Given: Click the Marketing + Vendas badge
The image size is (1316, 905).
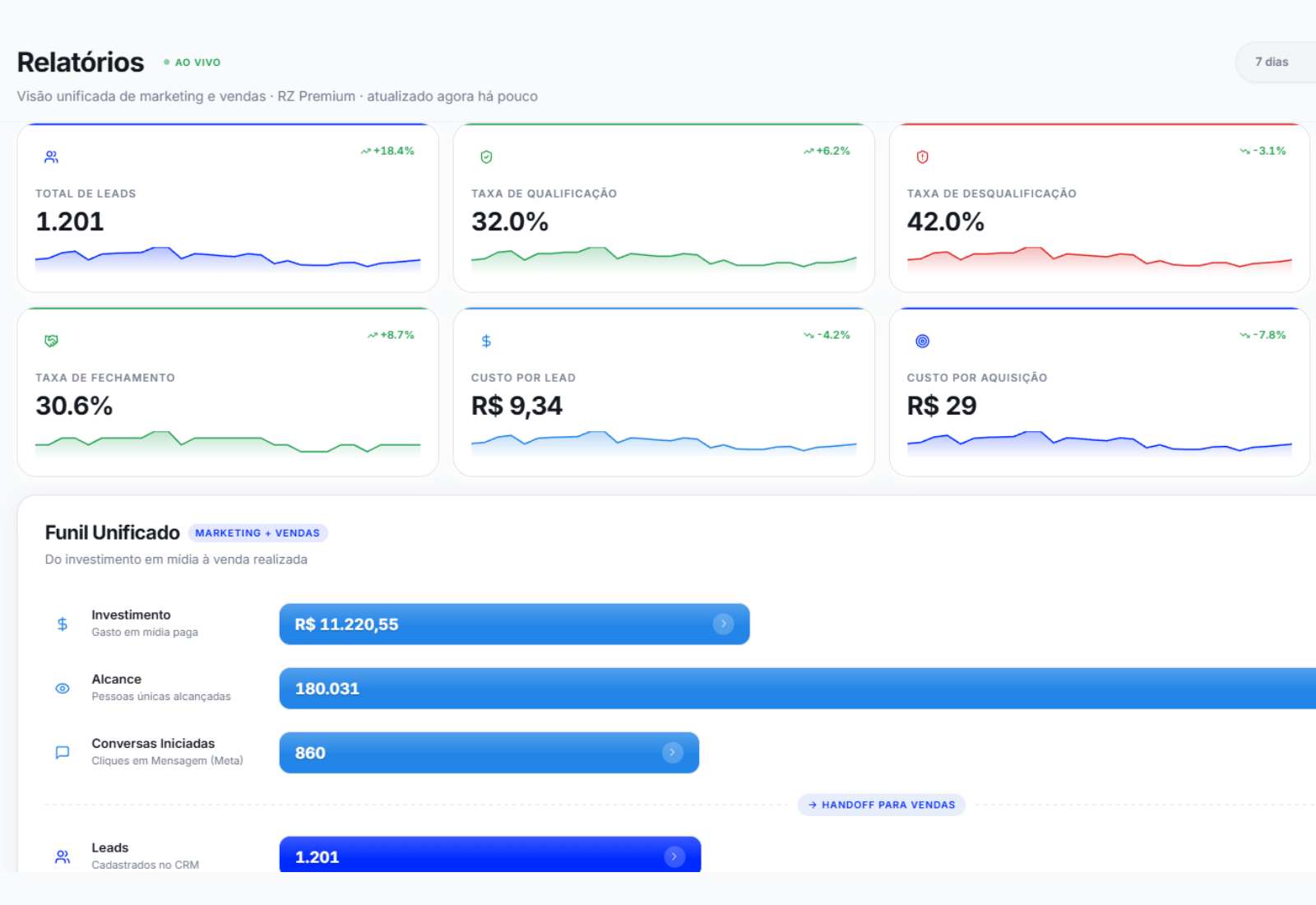Looking at the screenshot, I should click(257, 533).
